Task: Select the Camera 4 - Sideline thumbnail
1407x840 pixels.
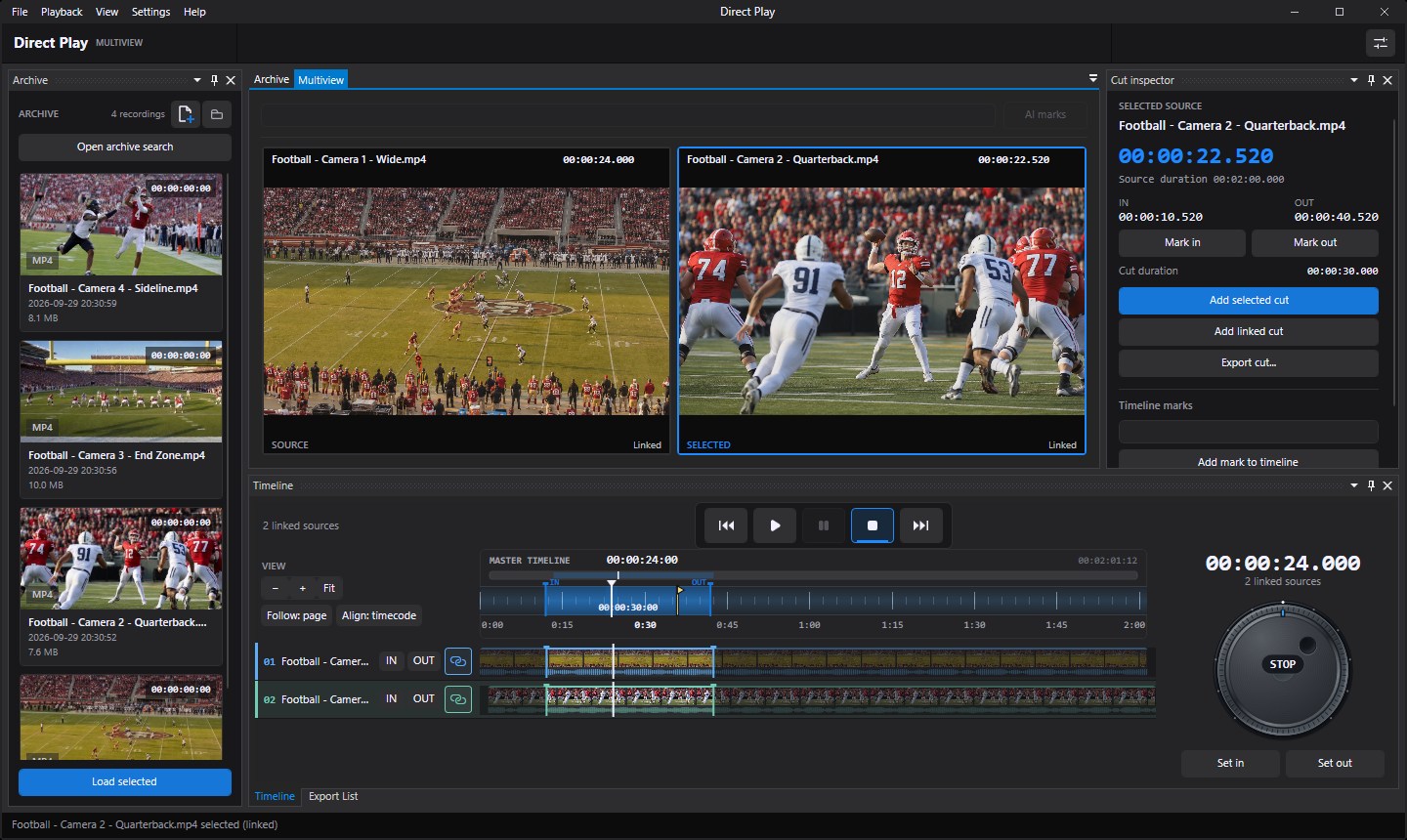Action: (x=121, y=225)
